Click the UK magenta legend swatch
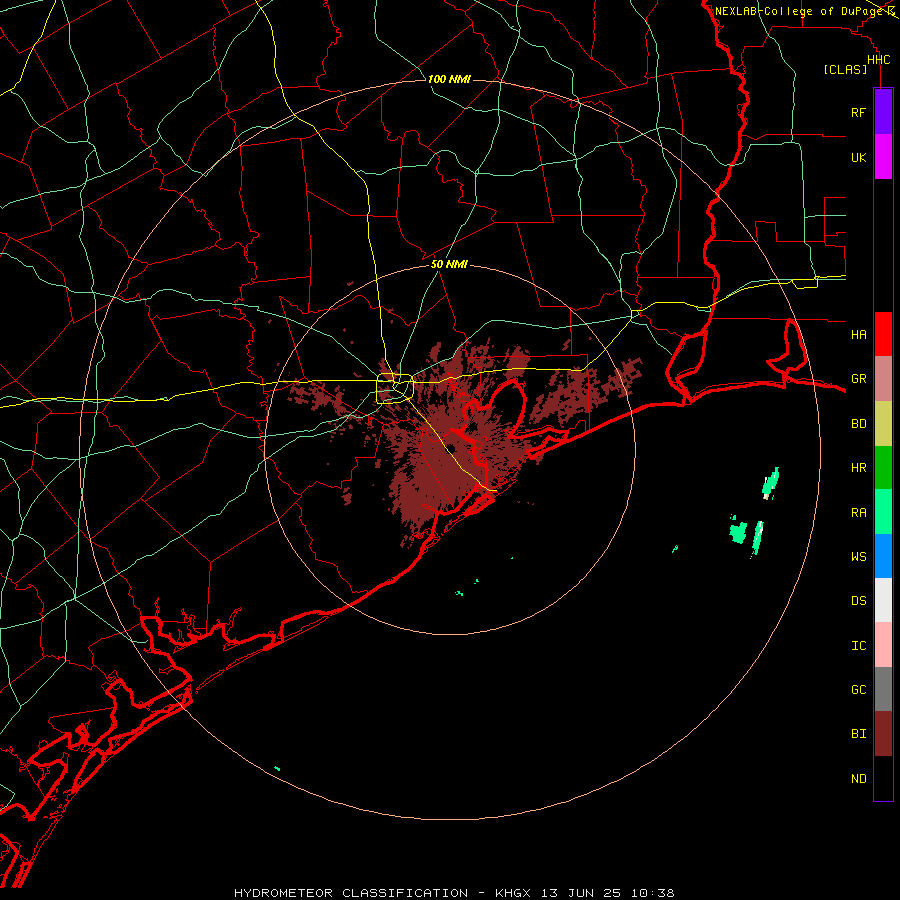900x900 pixels. (x=883, y=157)
